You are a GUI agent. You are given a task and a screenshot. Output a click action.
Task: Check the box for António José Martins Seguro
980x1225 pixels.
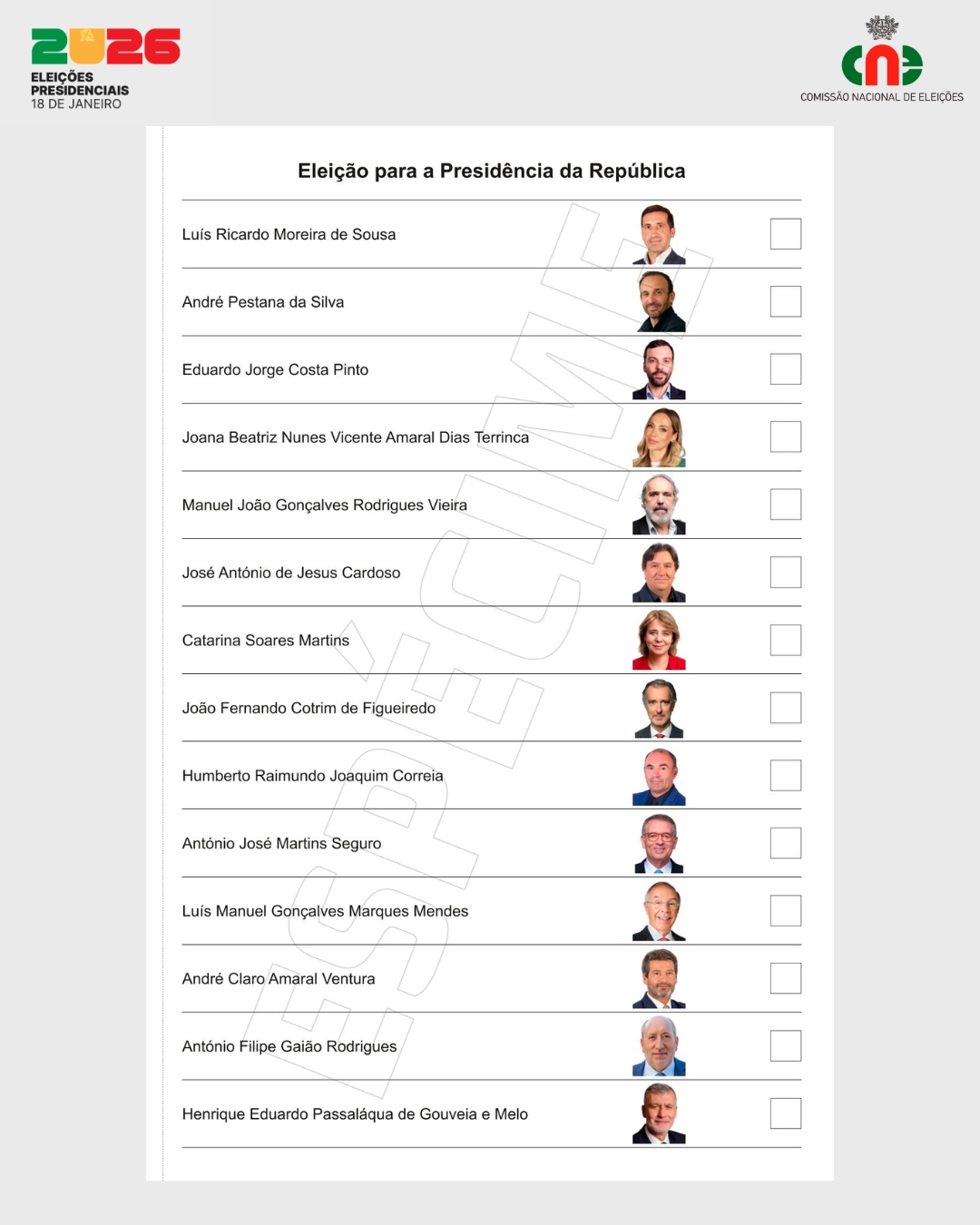click(785, 843)
